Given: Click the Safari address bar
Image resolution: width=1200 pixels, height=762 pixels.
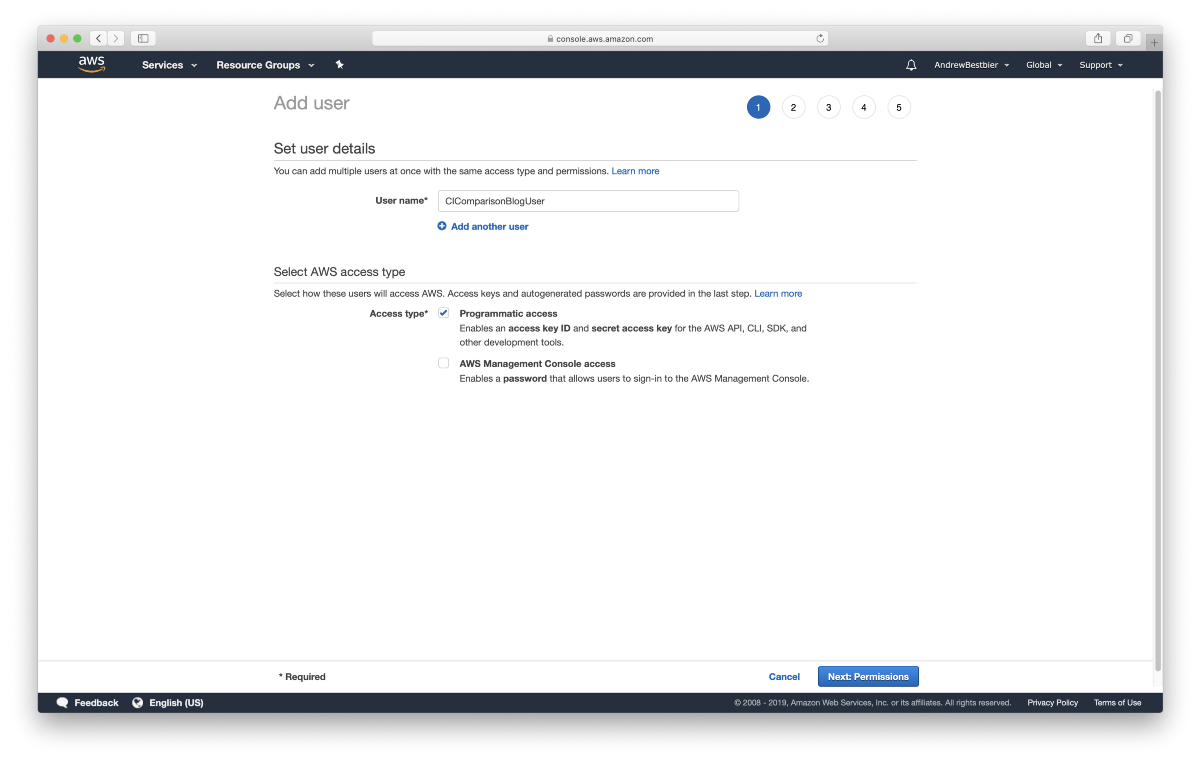Looking at the screenshot, I should click(x=601, y=39).
